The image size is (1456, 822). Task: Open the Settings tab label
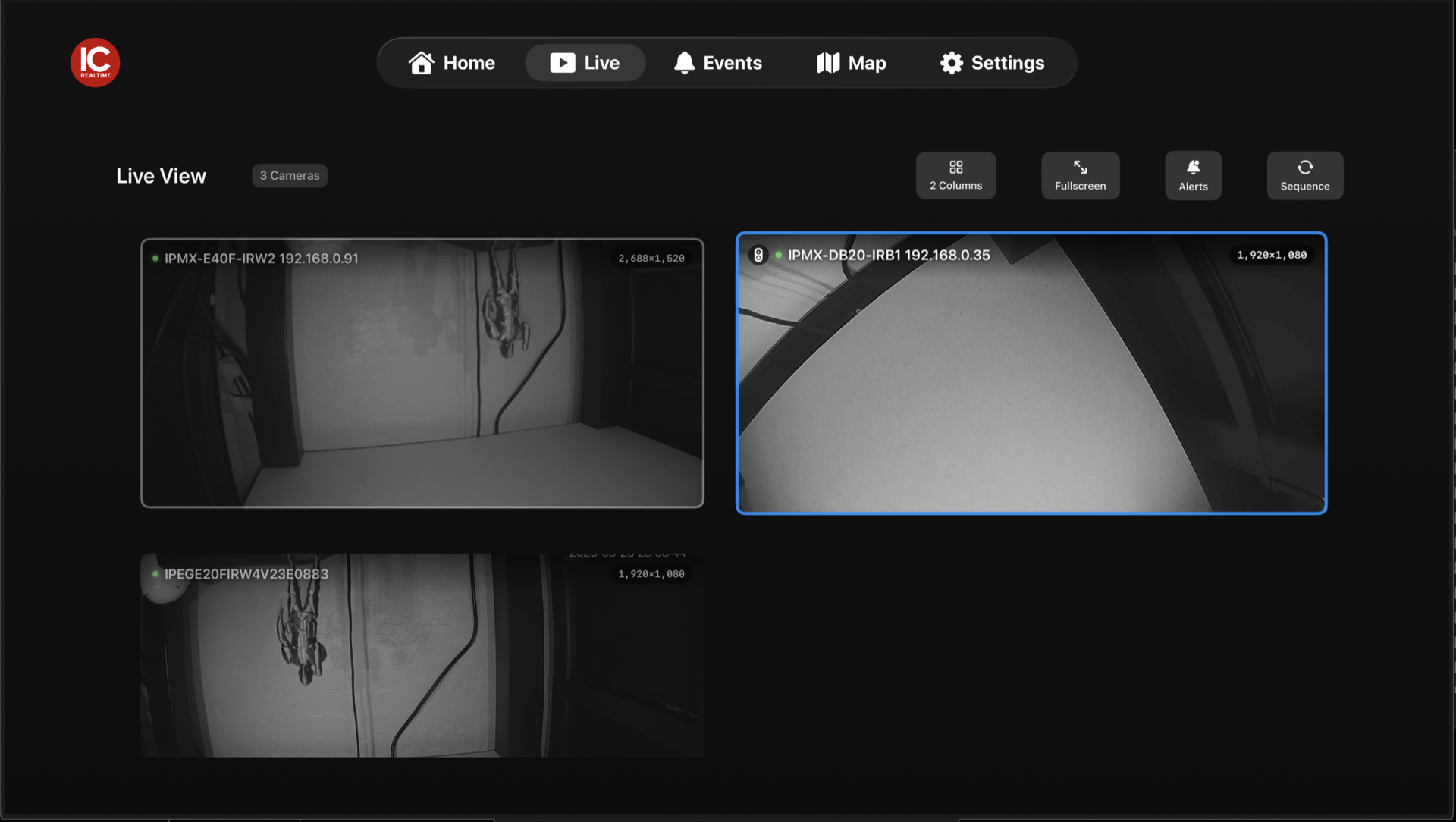(x=1008, y=63)
